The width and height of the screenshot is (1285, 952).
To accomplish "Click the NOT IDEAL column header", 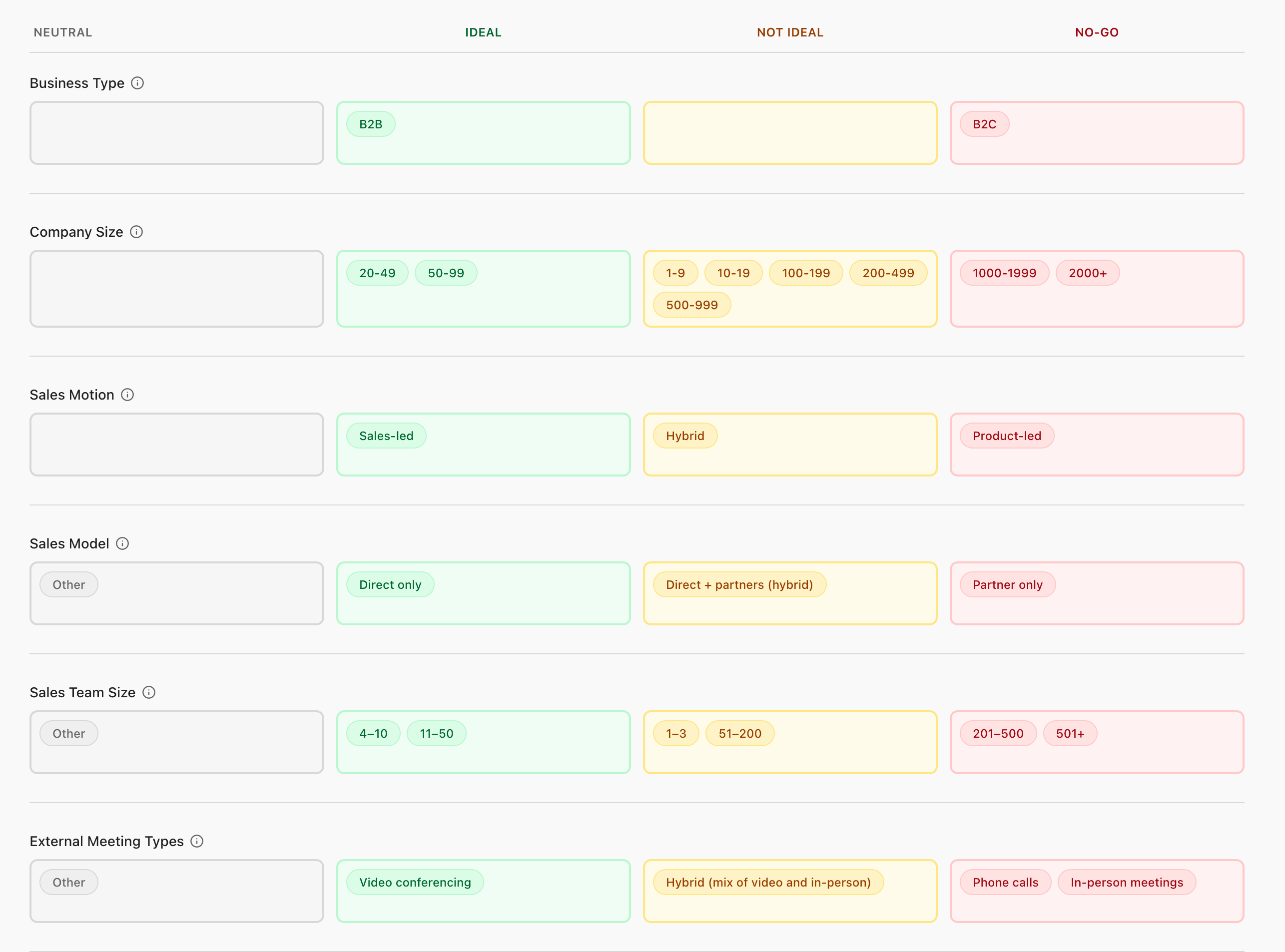I will point(790,32).
